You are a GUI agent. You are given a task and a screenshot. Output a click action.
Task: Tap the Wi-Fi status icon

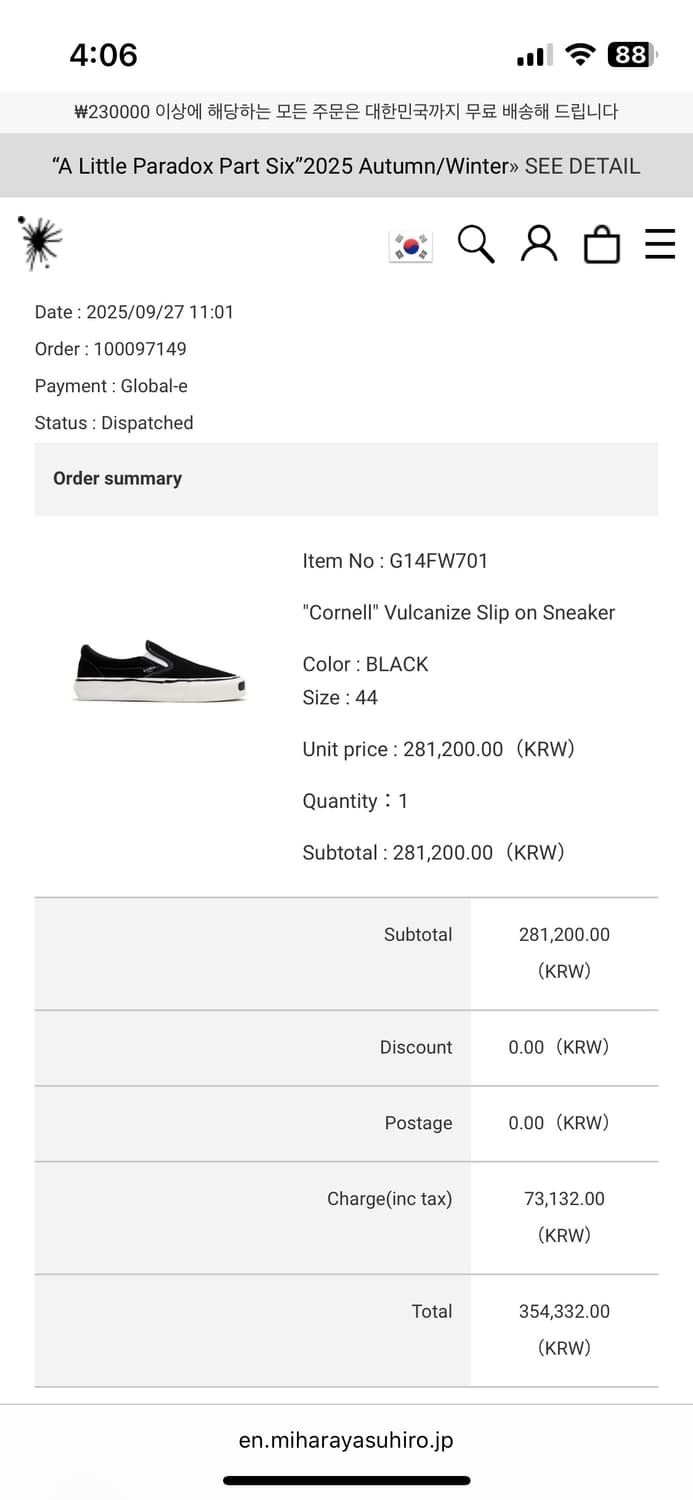pyautogui.click(x=579, y=55)
